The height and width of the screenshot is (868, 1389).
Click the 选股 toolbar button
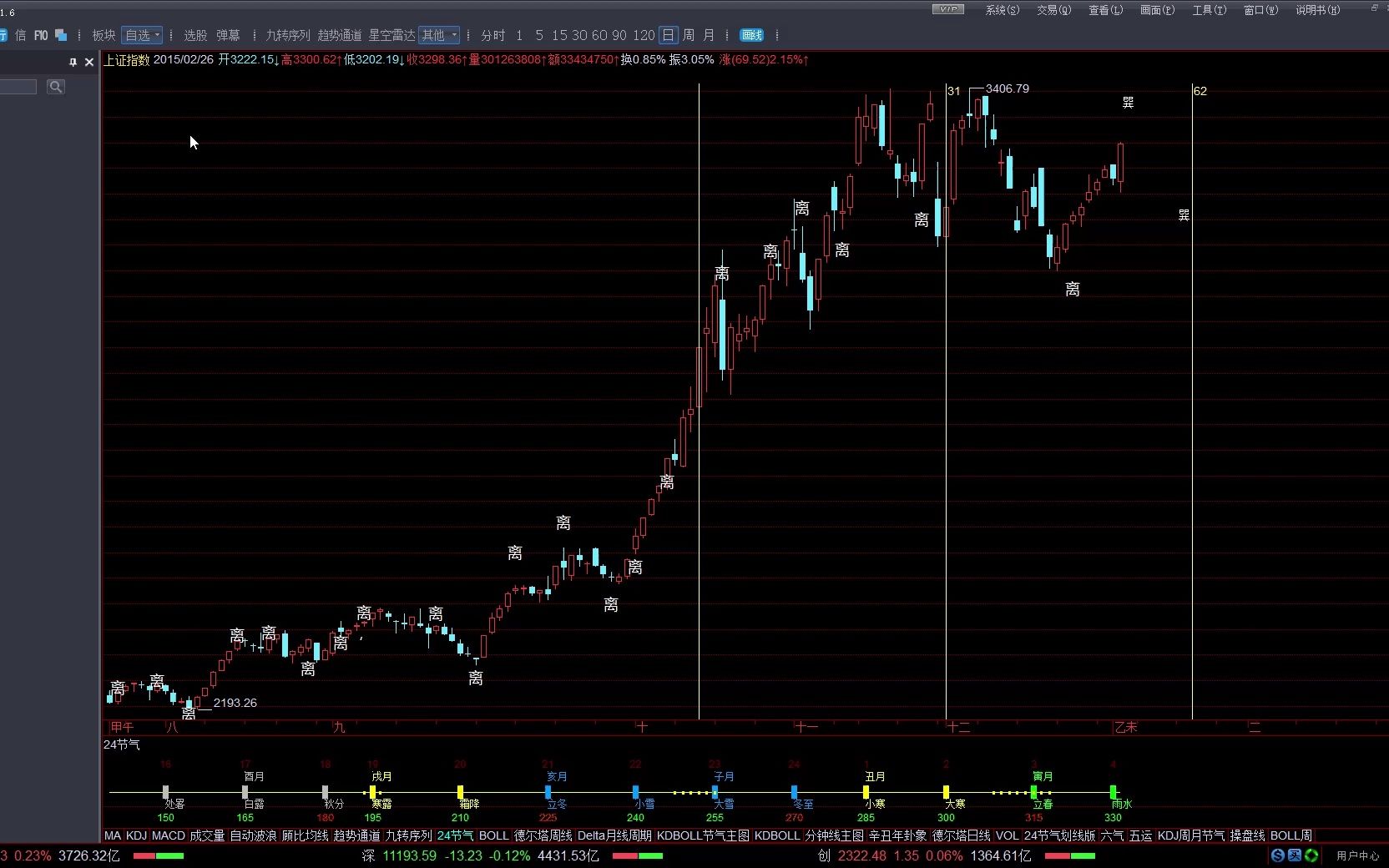195,35
